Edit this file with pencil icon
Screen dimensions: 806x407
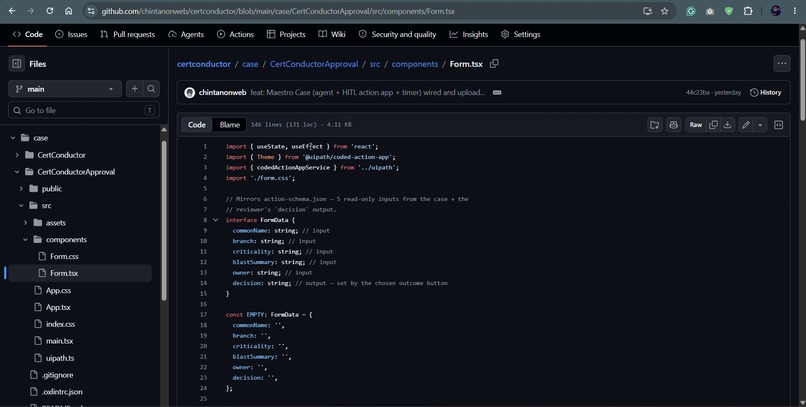tap(746, 124)
